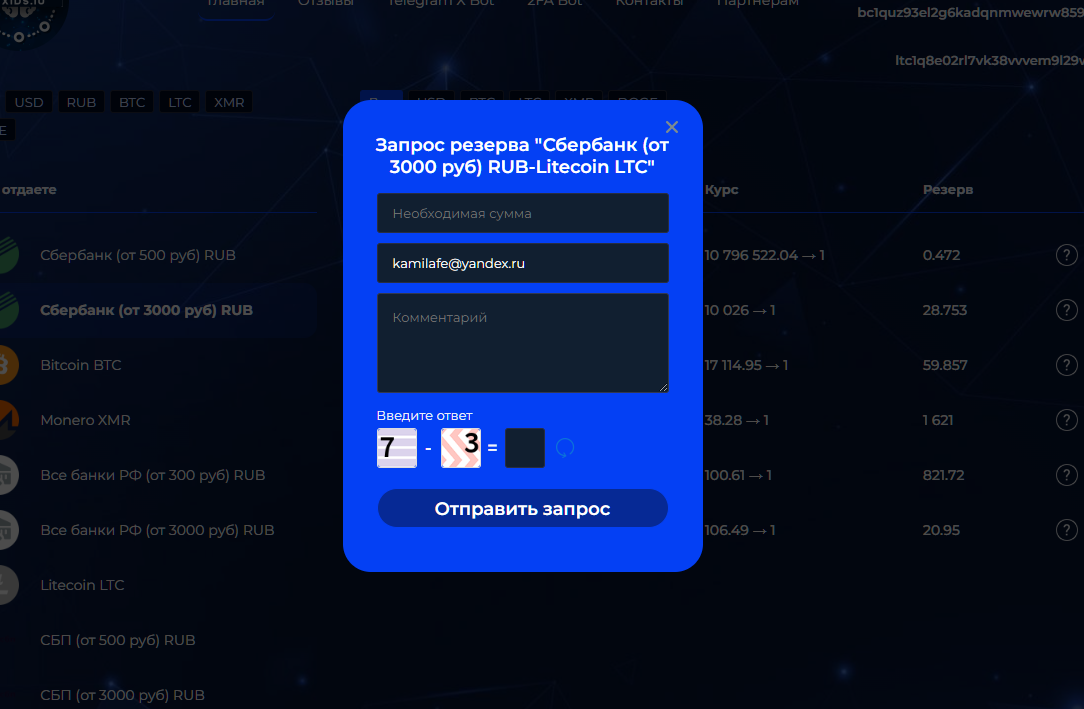This screenshot has height=709, width=1084.
Task: Click the Bitcoin coin icon
Action: pyautogui.click(x=7, y=365)
